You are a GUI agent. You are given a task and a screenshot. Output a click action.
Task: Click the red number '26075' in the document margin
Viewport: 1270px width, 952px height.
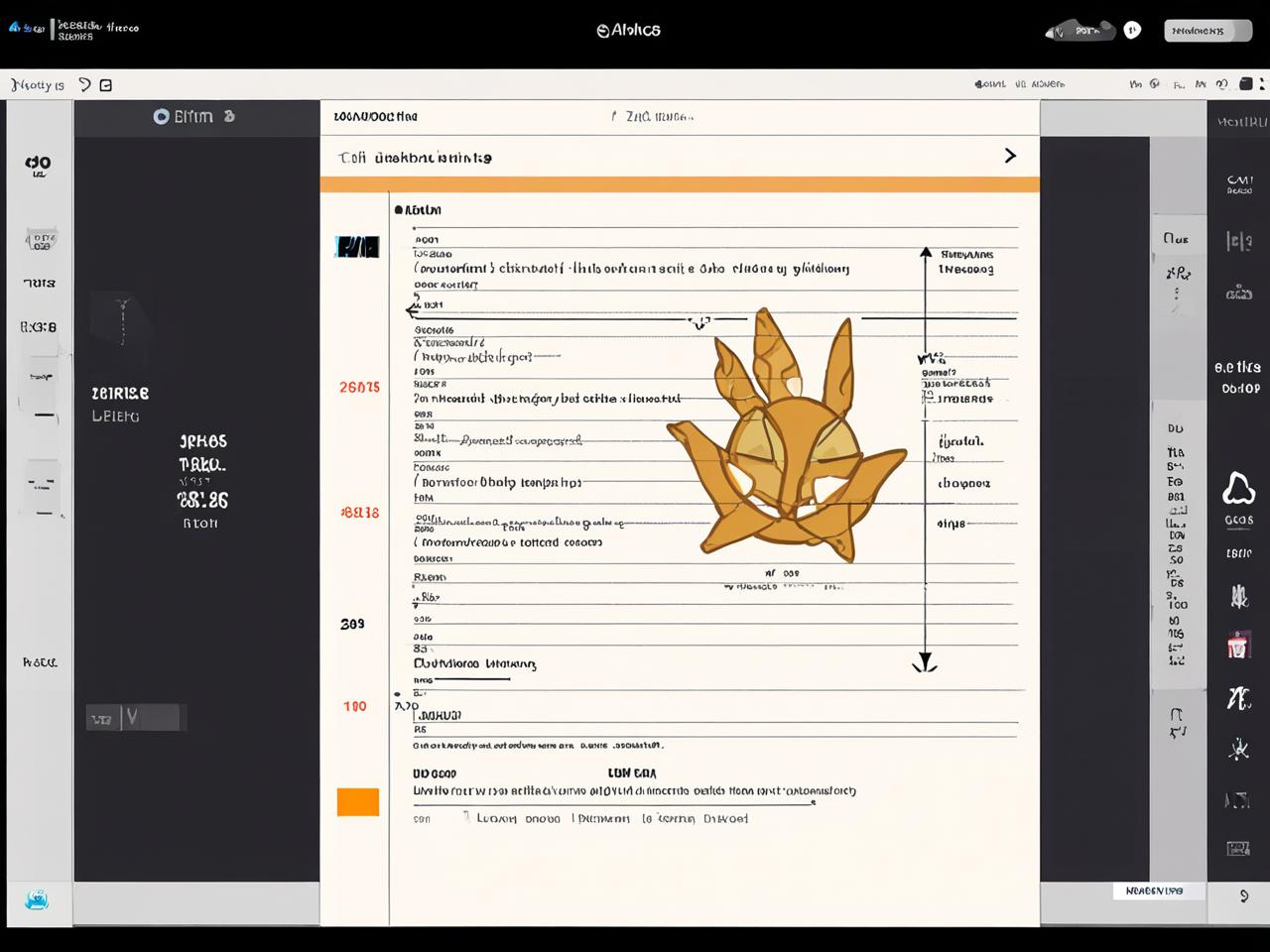coord(359,387)
